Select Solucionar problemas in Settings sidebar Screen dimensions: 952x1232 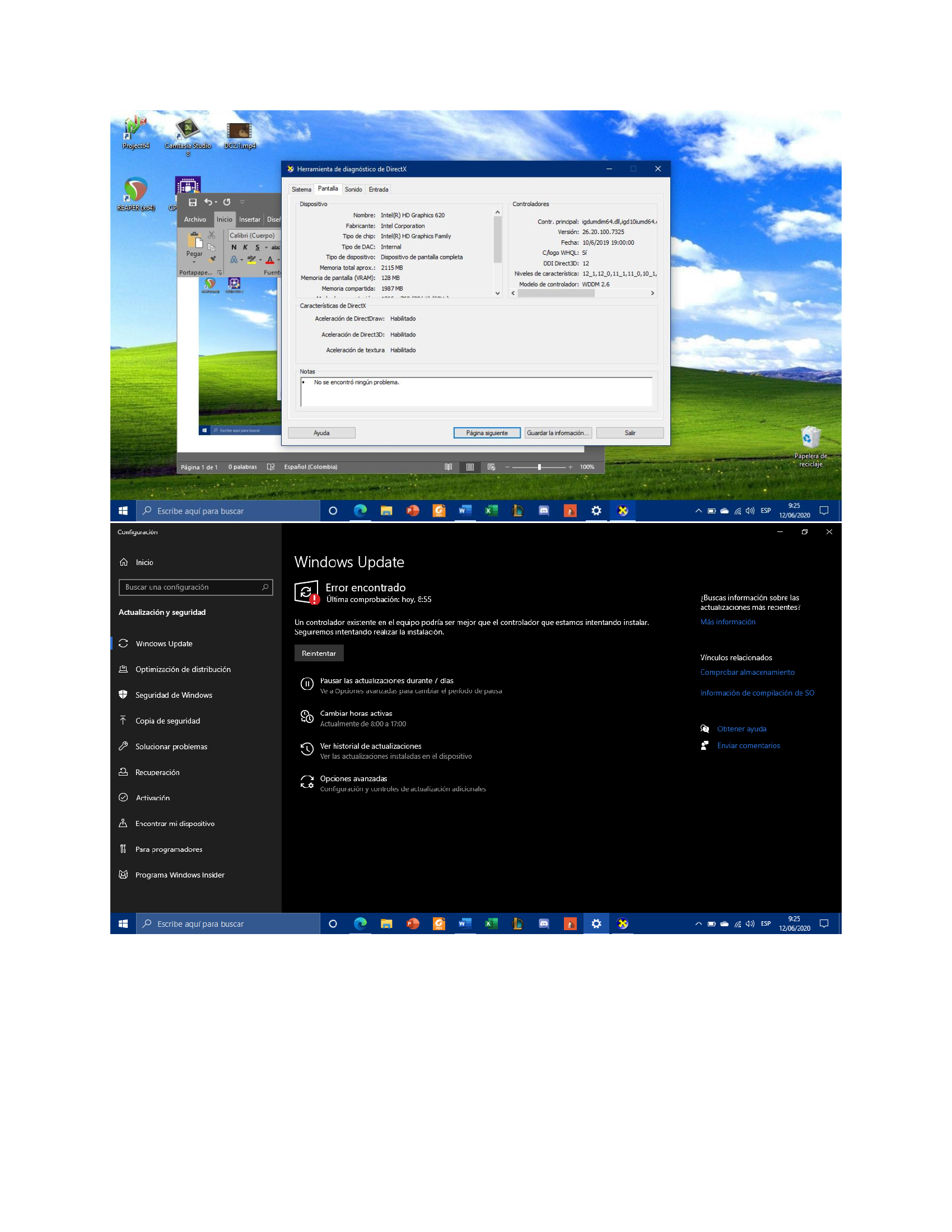195,746
